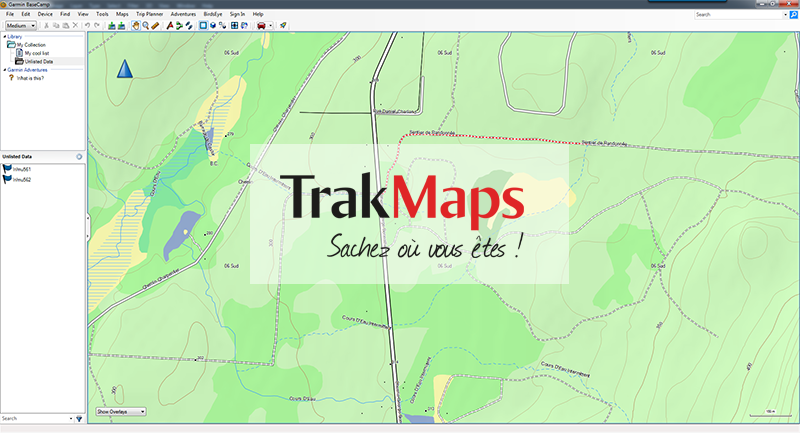Image resolution: width=800 pixels, height=433 pixels.
Task: Click the filter icon beside bottom search
Action: tap(80, 418)
